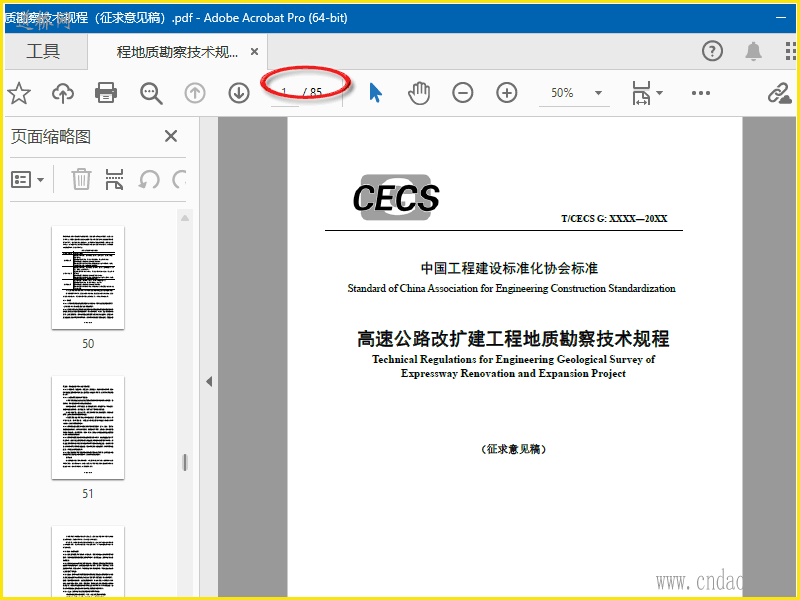Switch to the 程地质勘察技术规... document tab
800x600 pixels.
point(177,52)
